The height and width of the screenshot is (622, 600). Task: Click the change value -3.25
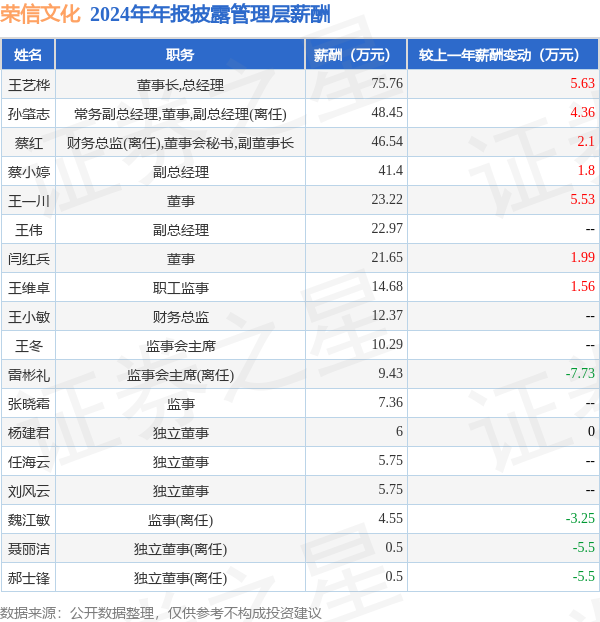coord(580,518)
